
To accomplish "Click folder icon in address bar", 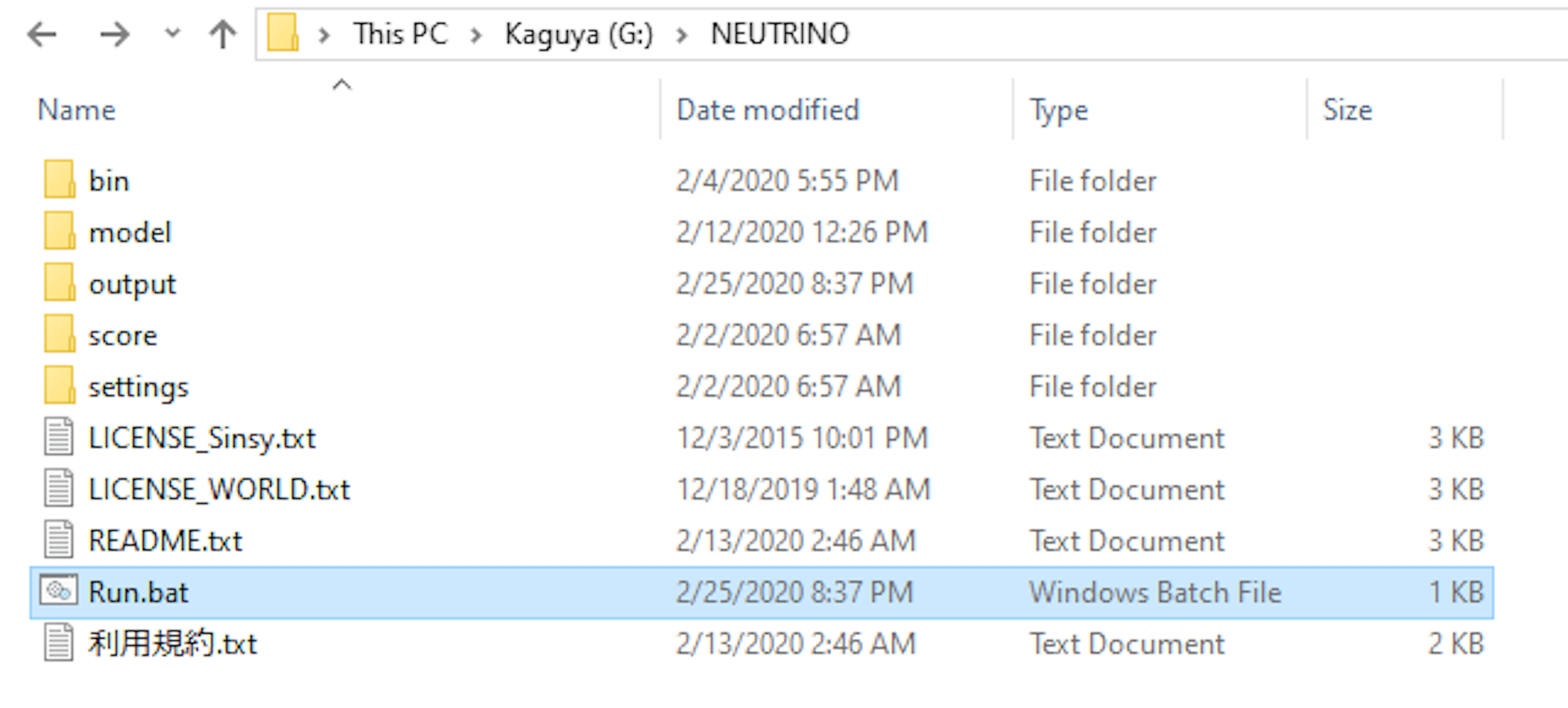I will coord(283,33).
